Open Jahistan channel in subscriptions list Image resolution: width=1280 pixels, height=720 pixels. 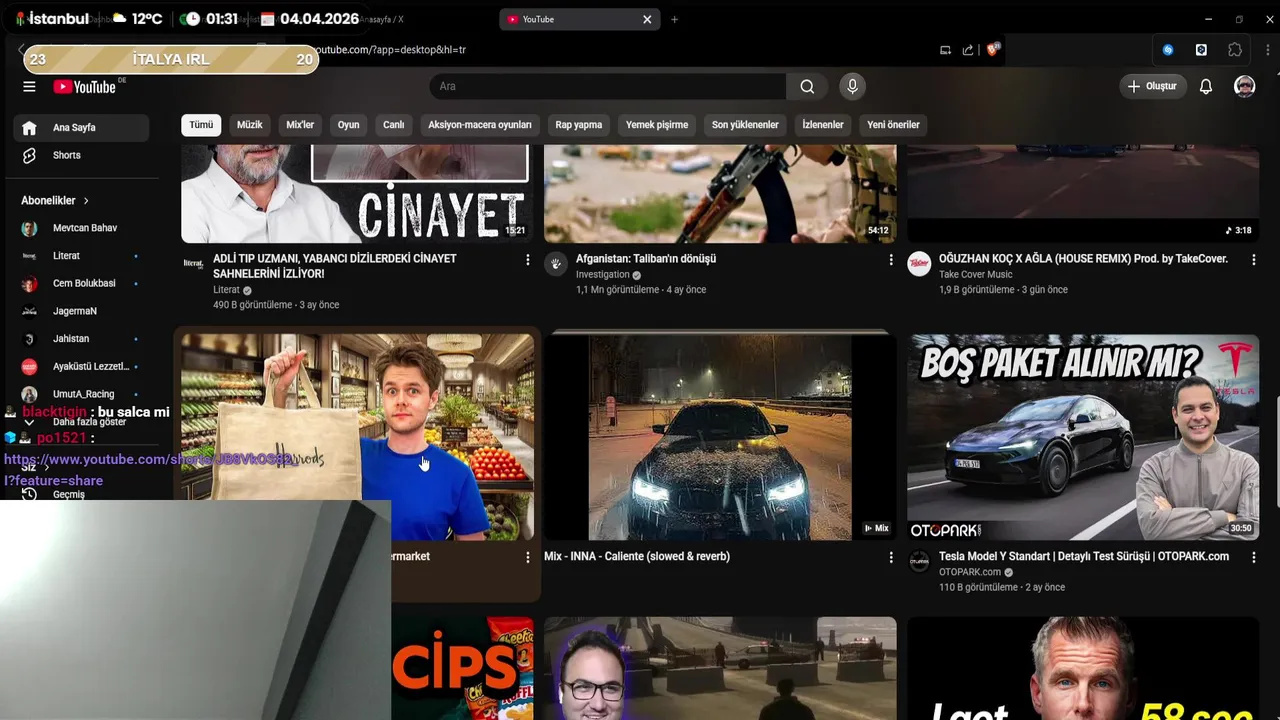tap(81, 339)
